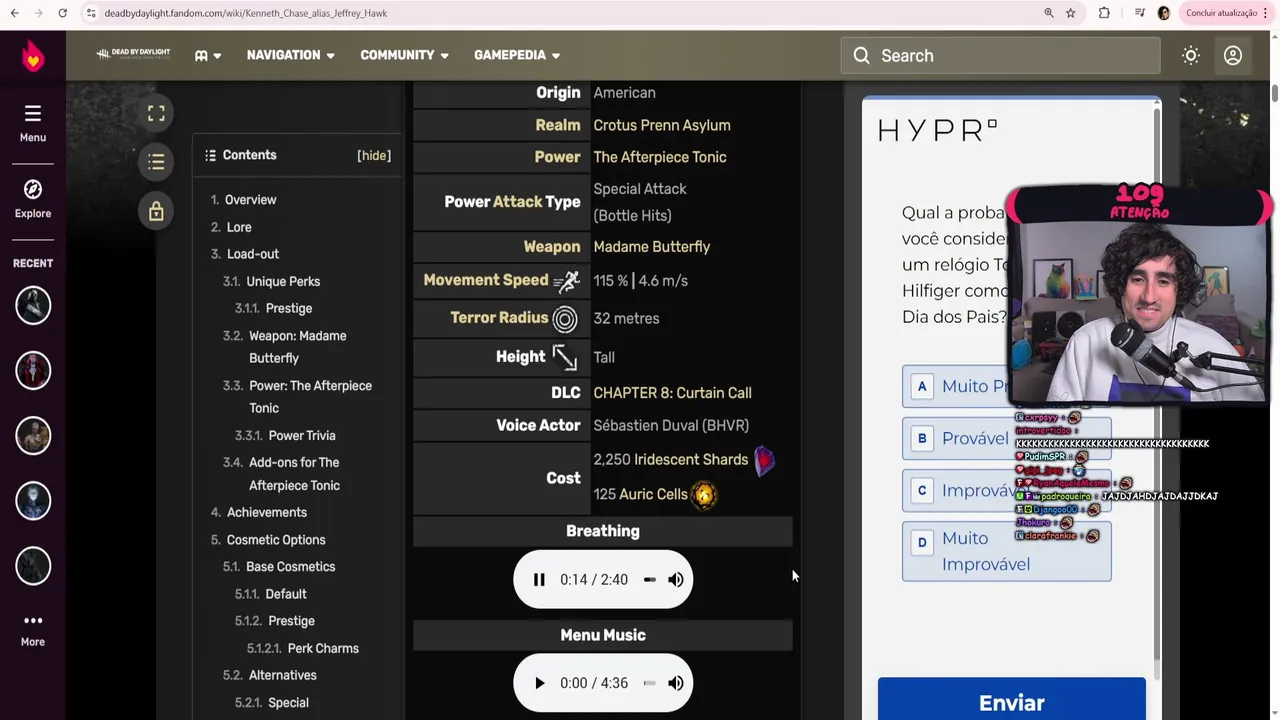Viewport: 1280px width, 720px height.
Task: Open fourth recent wiki avatar
Action: point(33,501)
